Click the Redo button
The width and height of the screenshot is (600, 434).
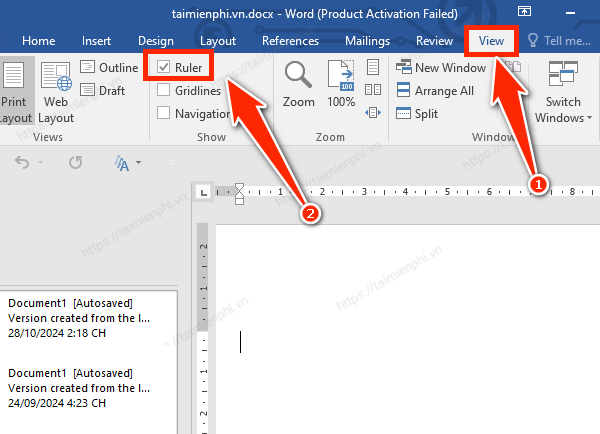pyautogui.click(x=75, y=162)
